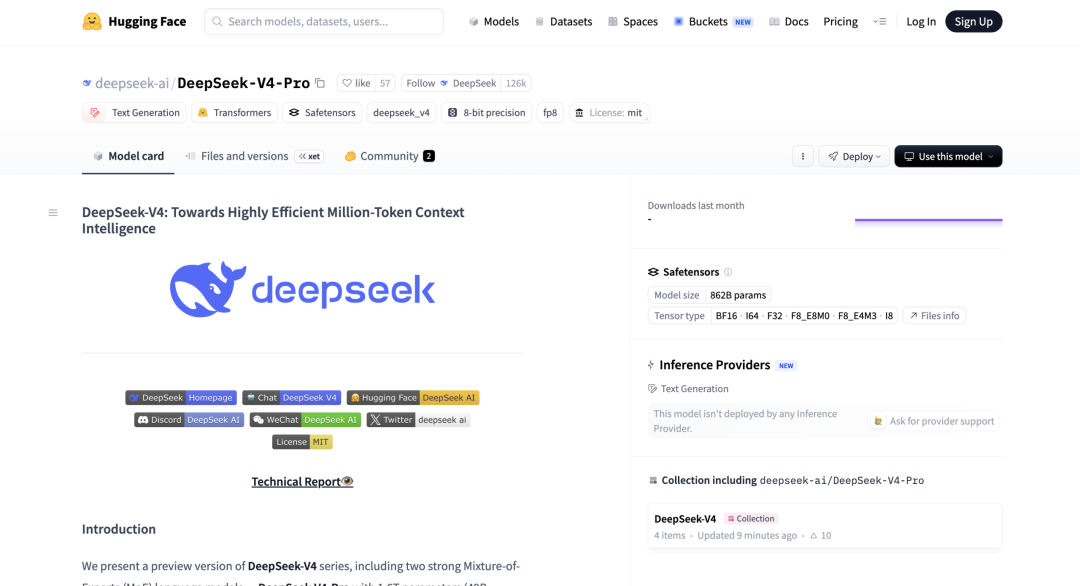Open the WeChat DeepSeek AI badge
The image size is (1080, 586).
click(x=305, y=419)
